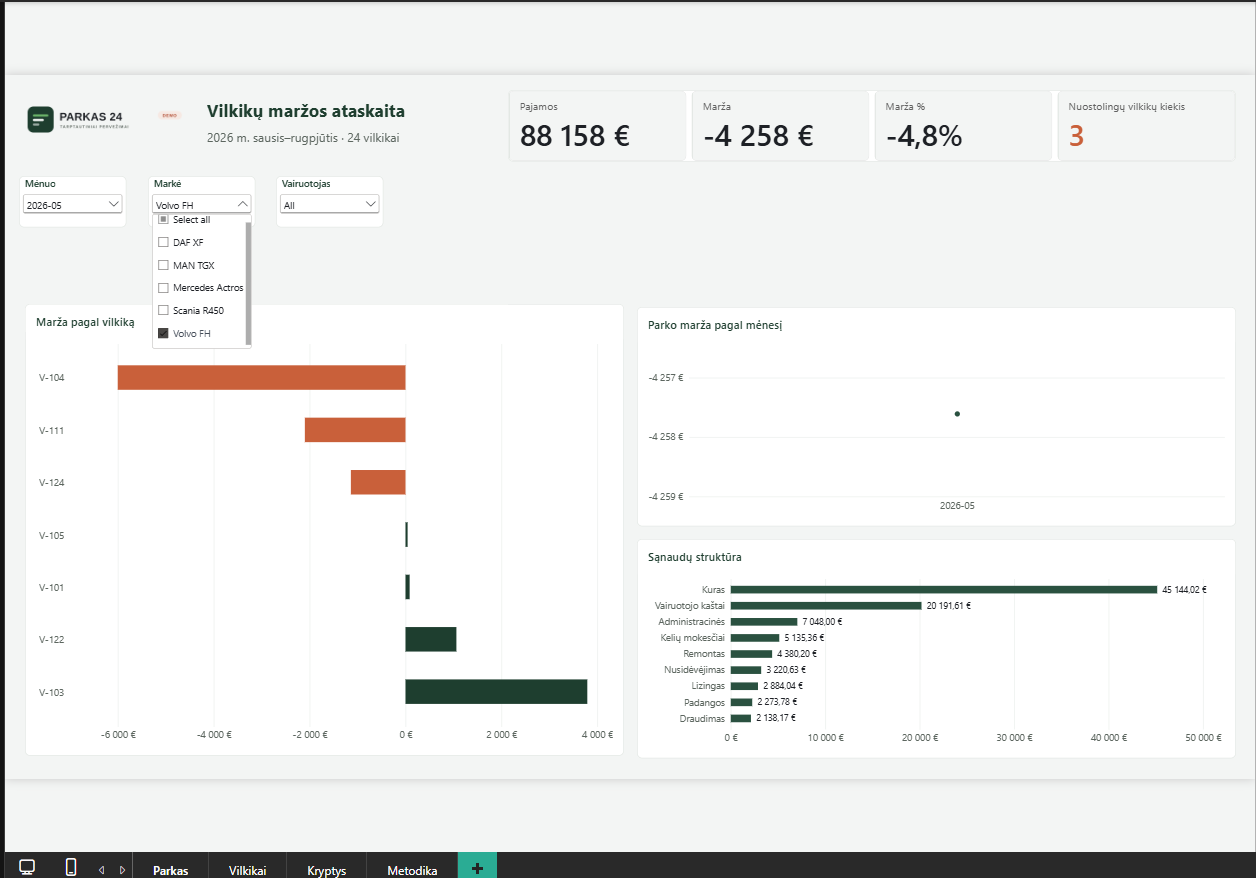Click the Kuras cost bar
This screenshot has width=1256, height=878.
[943, 589]
